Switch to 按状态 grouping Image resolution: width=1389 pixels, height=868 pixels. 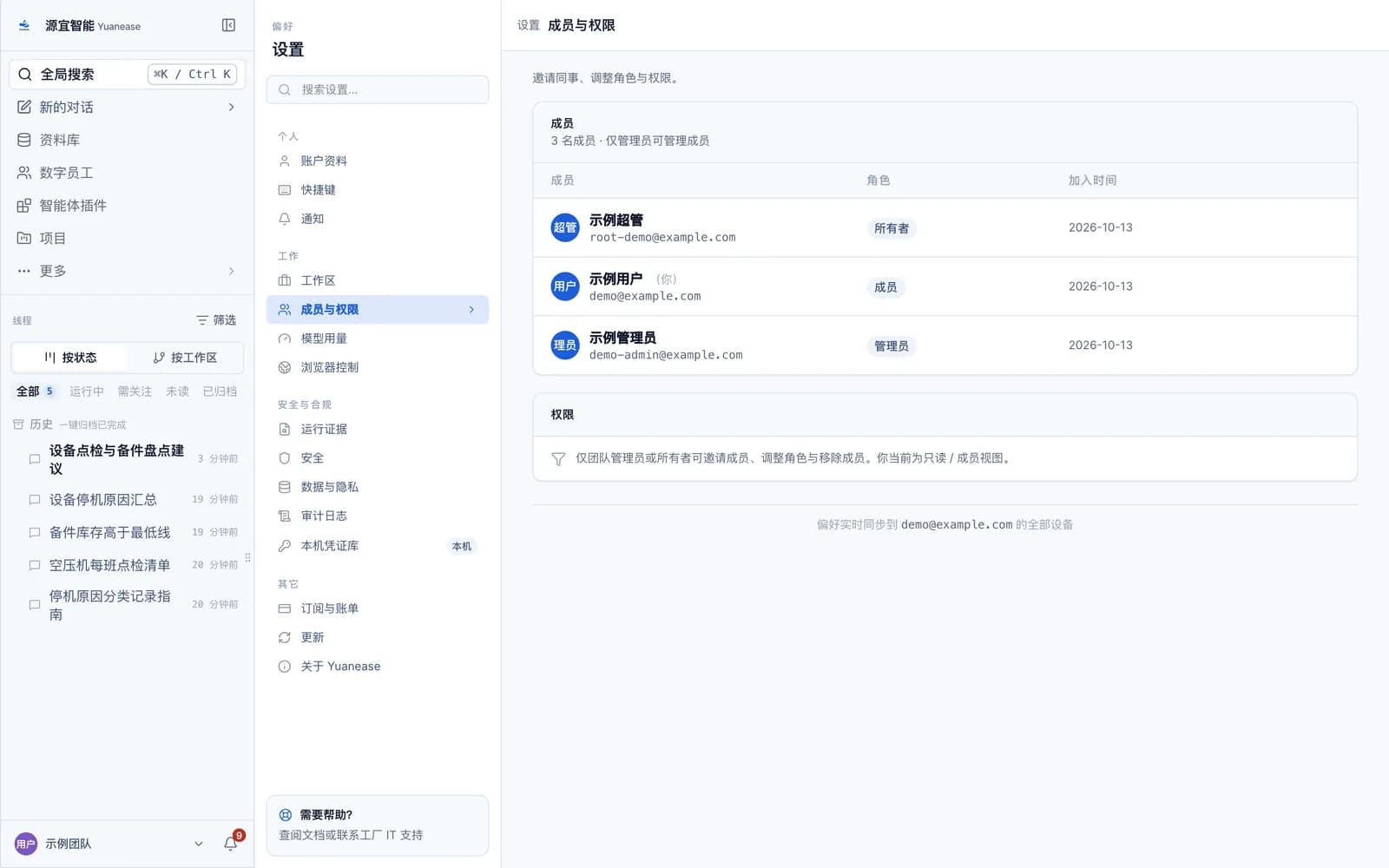point(69,358)
